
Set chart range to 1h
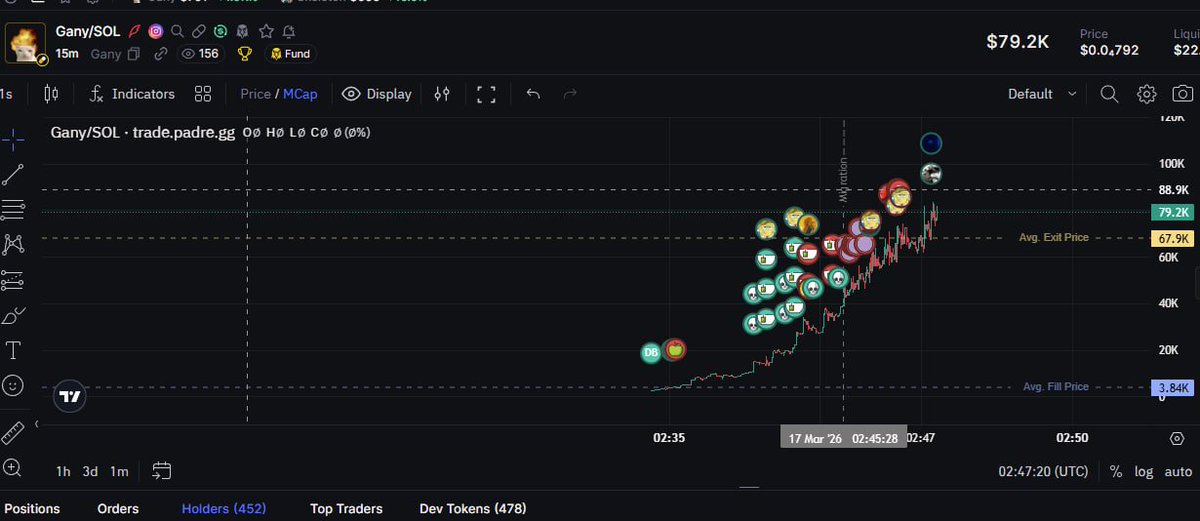(x=63, y=471)
